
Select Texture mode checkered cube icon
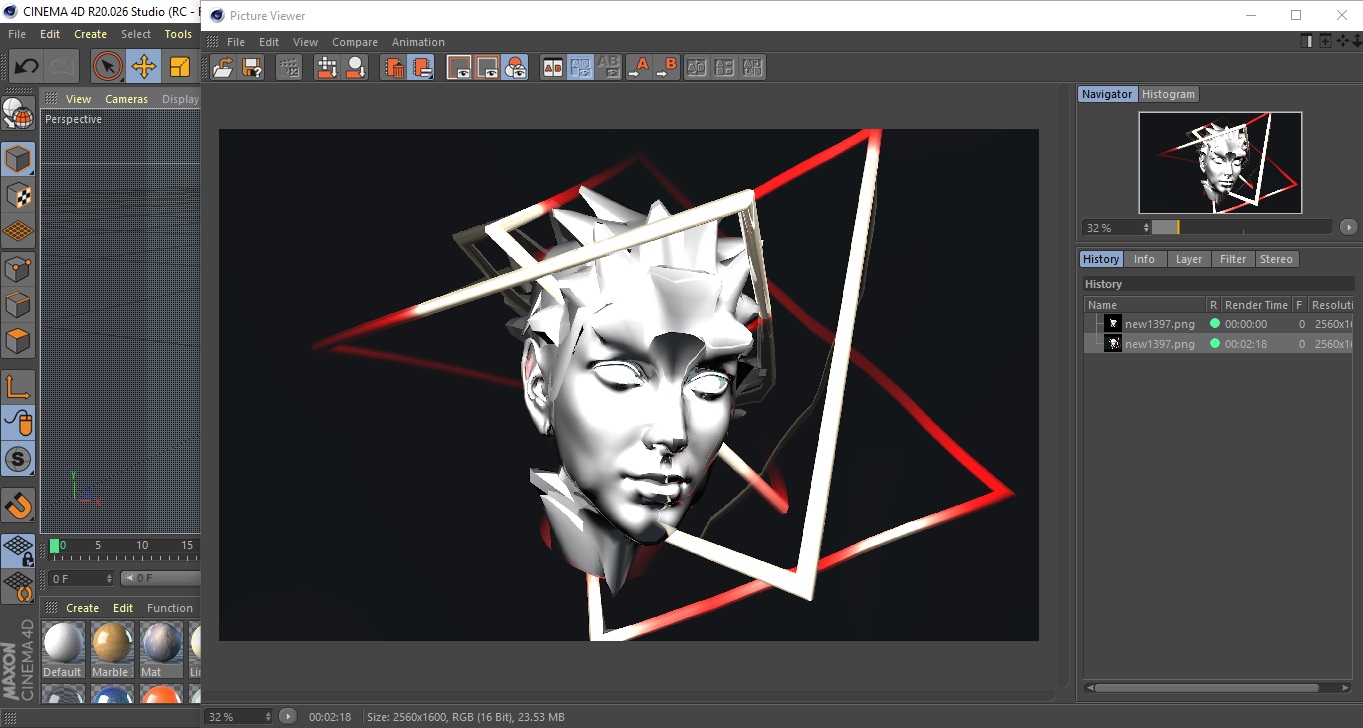[18, 195]
